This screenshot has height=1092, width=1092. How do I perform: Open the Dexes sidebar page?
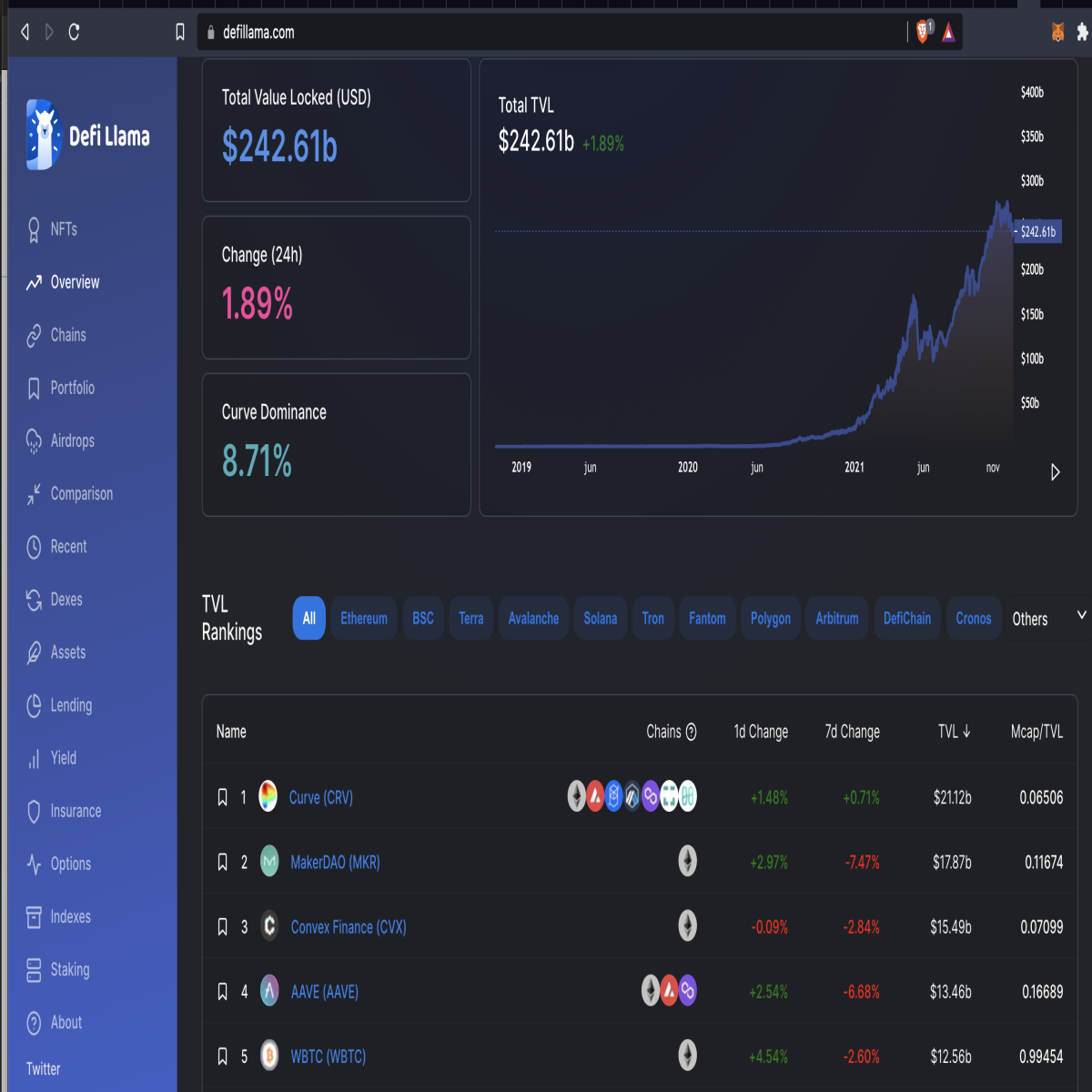55,599
